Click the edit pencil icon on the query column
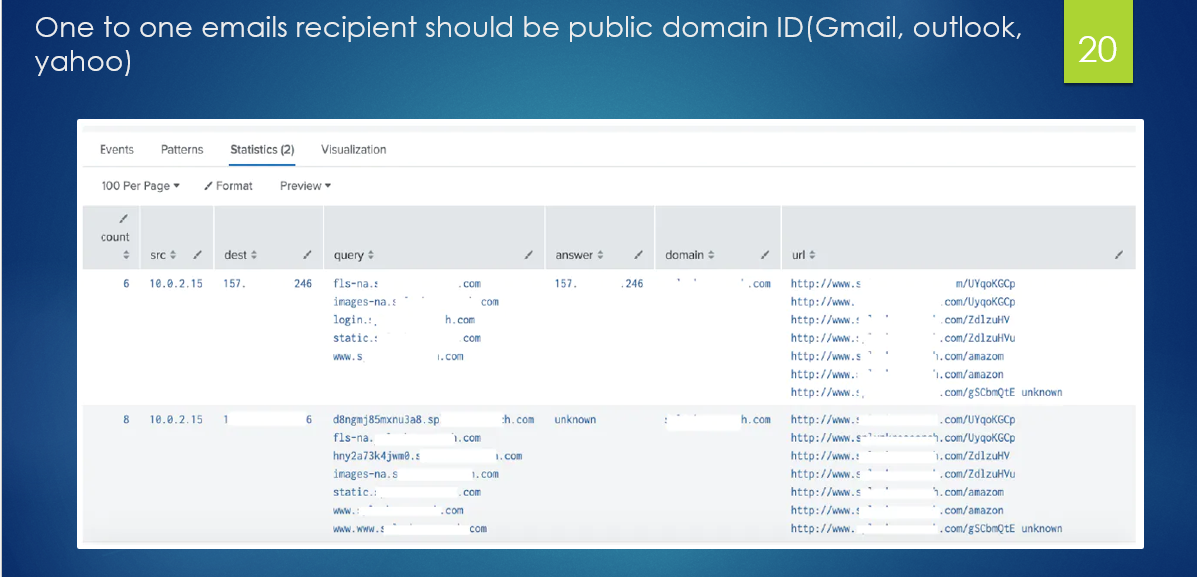This screenshot has width=1197, height=577. click(x=530, y=254)
